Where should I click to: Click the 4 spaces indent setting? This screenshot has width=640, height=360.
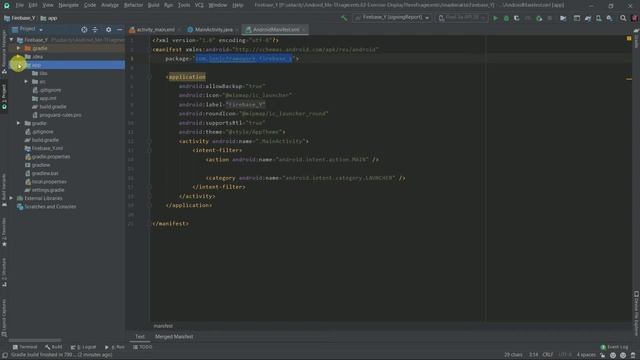click(x=586, y=355)
